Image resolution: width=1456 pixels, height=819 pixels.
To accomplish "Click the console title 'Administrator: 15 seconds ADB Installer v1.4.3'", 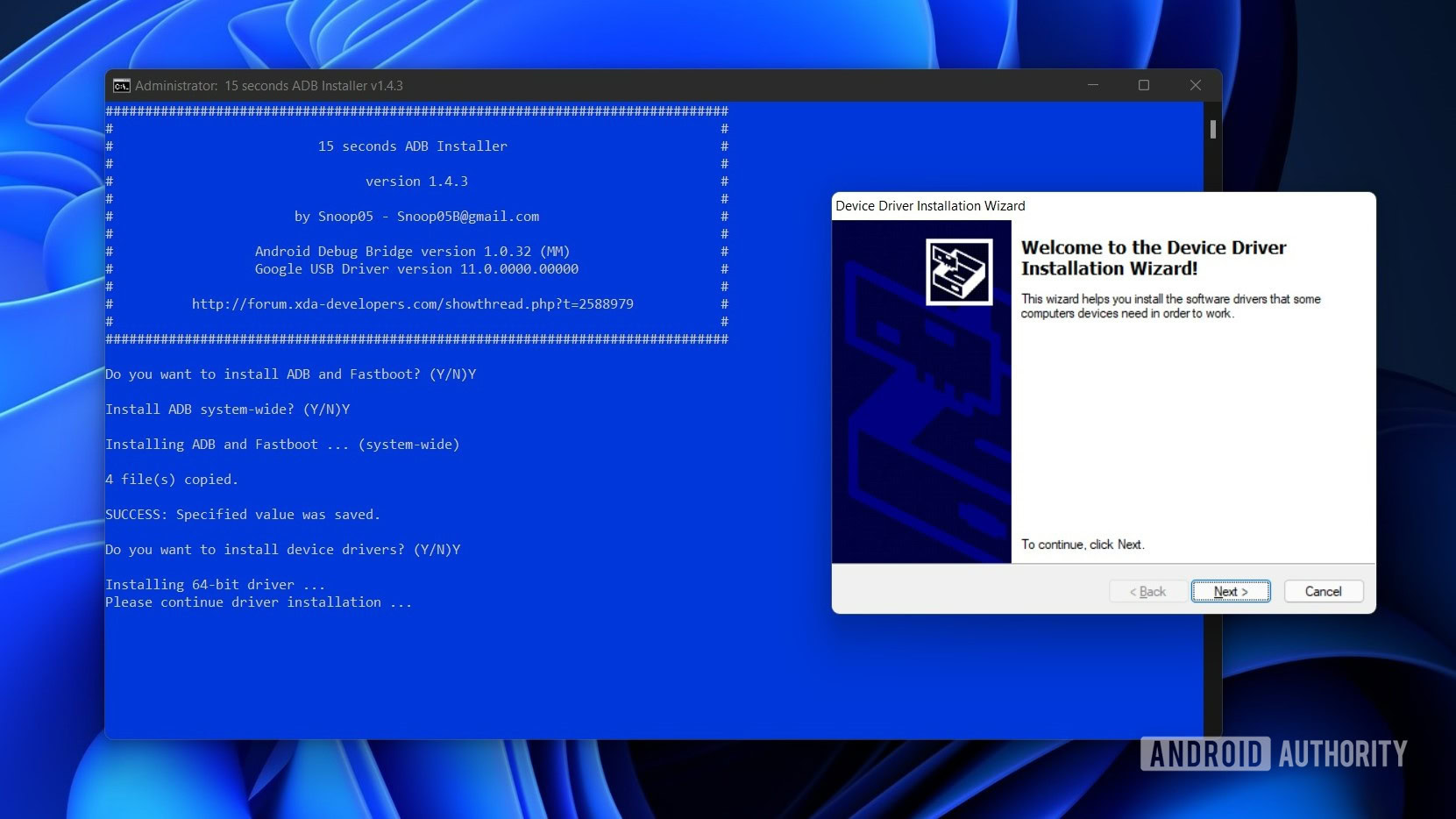I will (269, 86).
